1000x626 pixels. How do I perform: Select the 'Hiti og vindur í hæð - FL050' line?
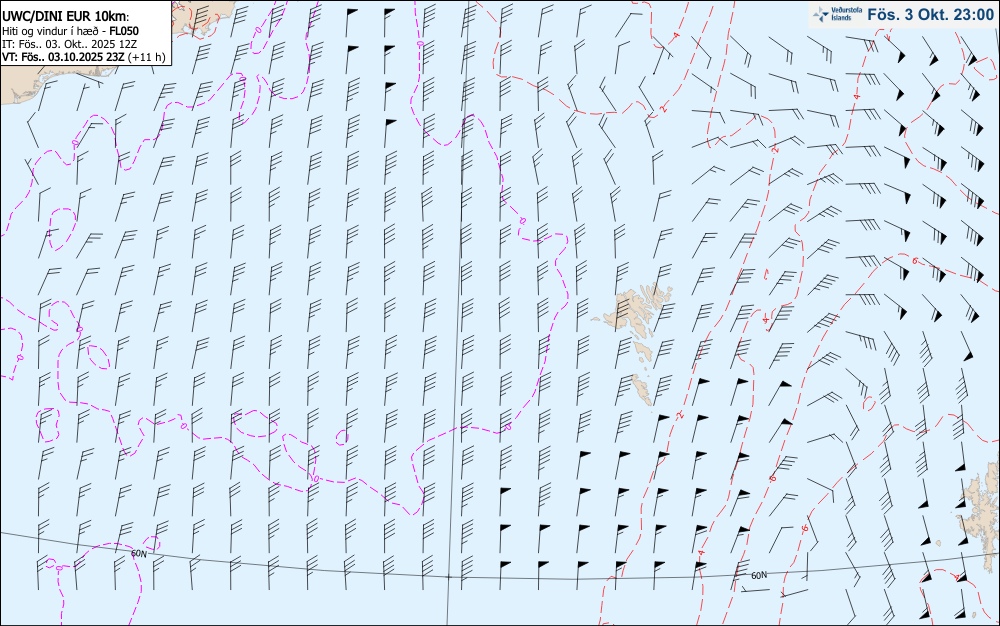click(x=70, y=31)
